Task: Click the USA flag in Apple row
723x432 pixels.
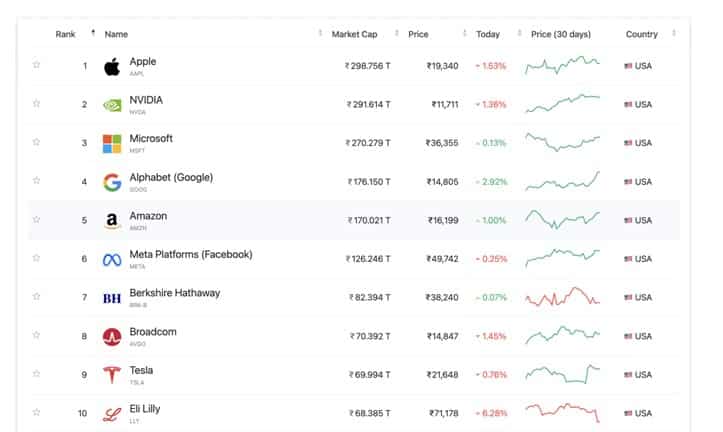Action: [x=628, y=66]
